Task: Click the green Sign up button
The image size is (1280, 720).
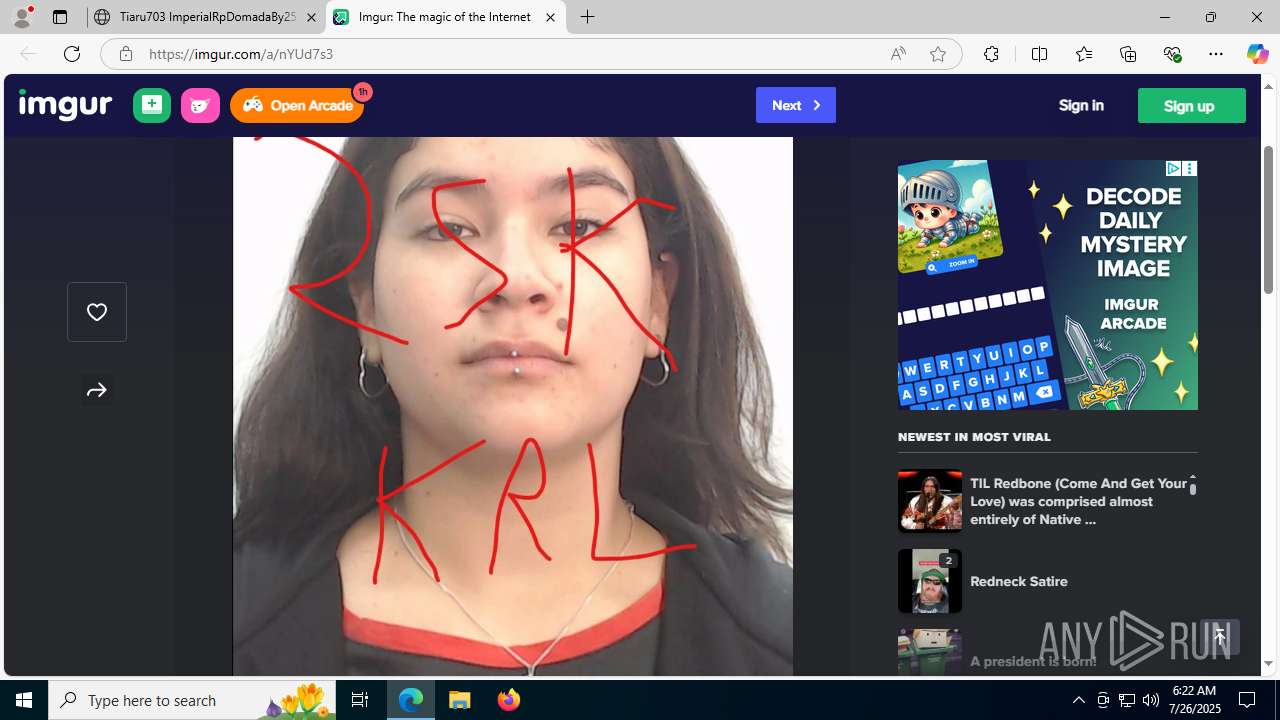Action: click(x=1191, y=105)
